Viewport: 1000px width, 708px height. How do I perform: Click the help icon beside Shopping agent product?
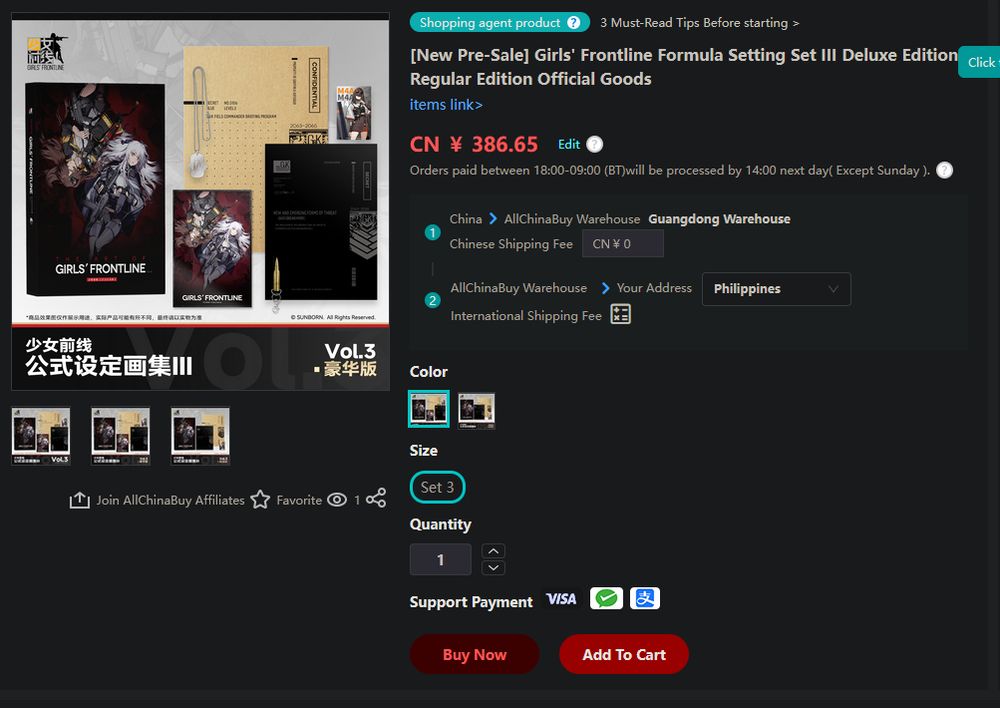point(574,23)
